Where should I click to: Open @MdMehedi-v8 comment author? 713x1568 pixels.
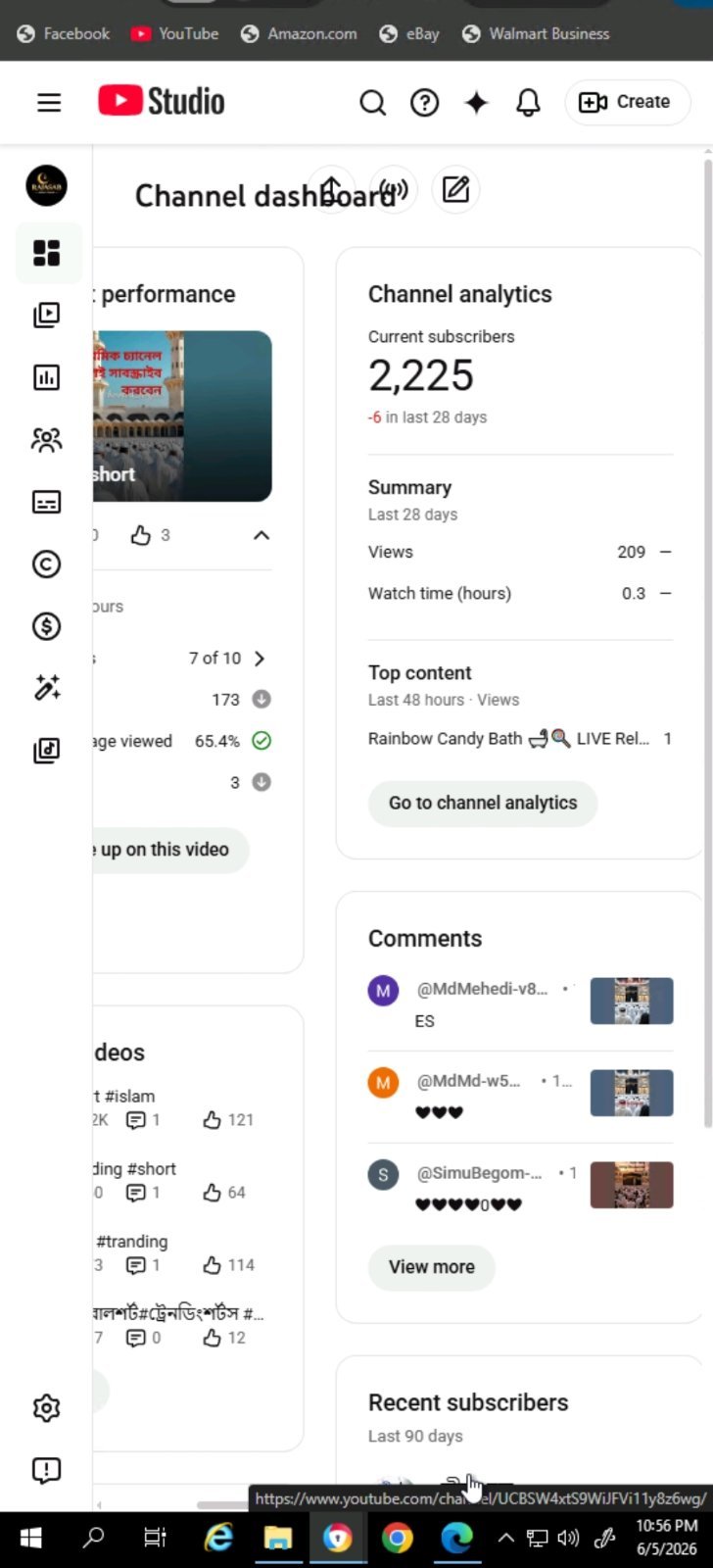tap(482, 989)
